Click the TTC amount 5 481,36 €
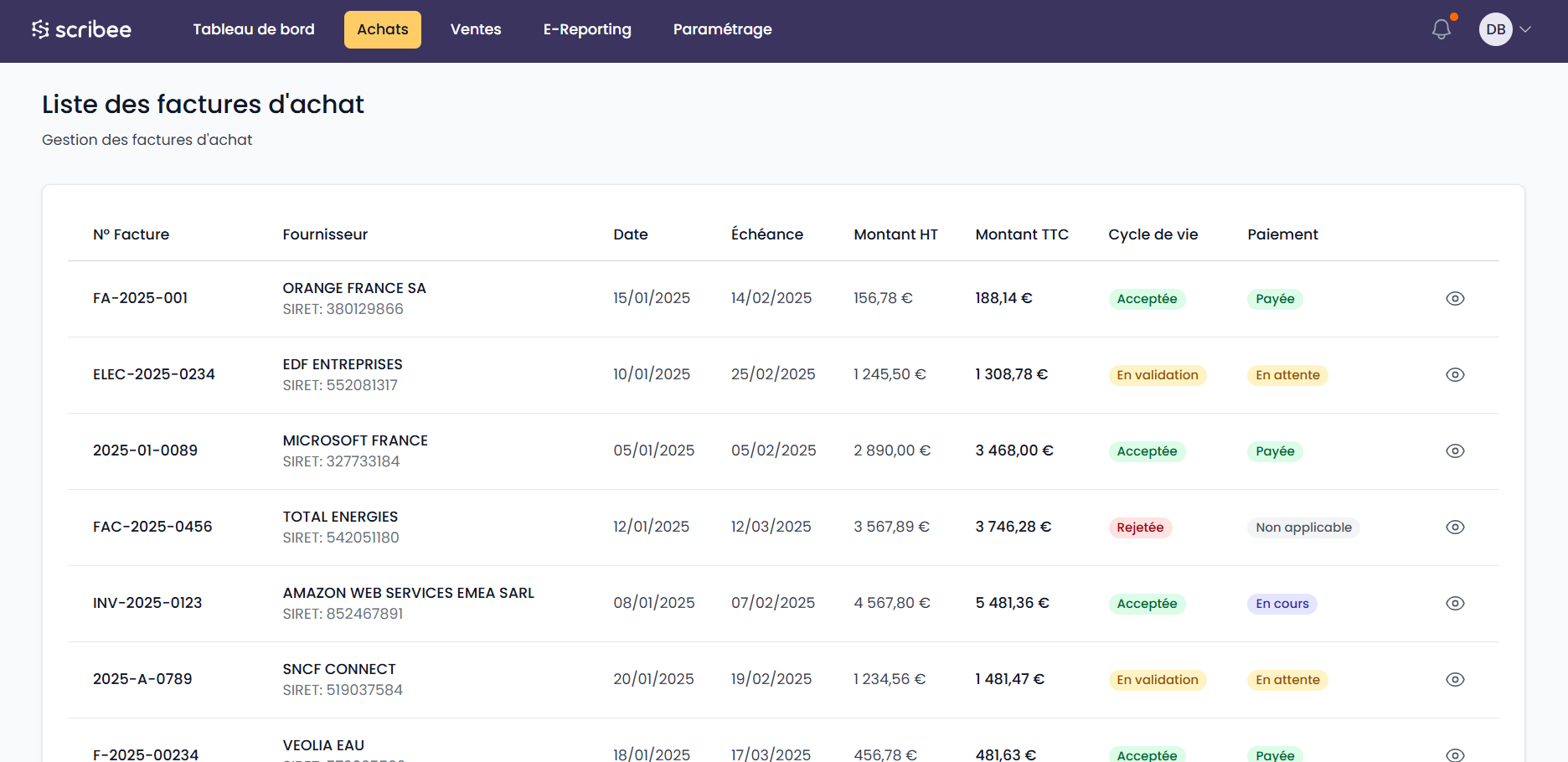The width and height of the screenshot is (1568, 762). pos(1012,603)
